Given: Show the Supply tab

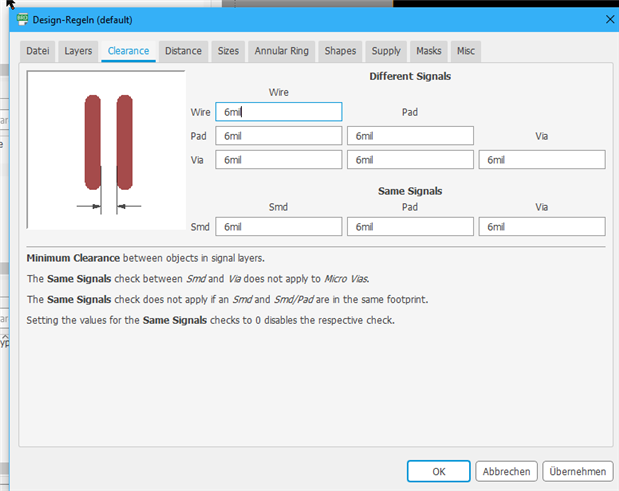Looking at the screenshot, I should 386,51.
